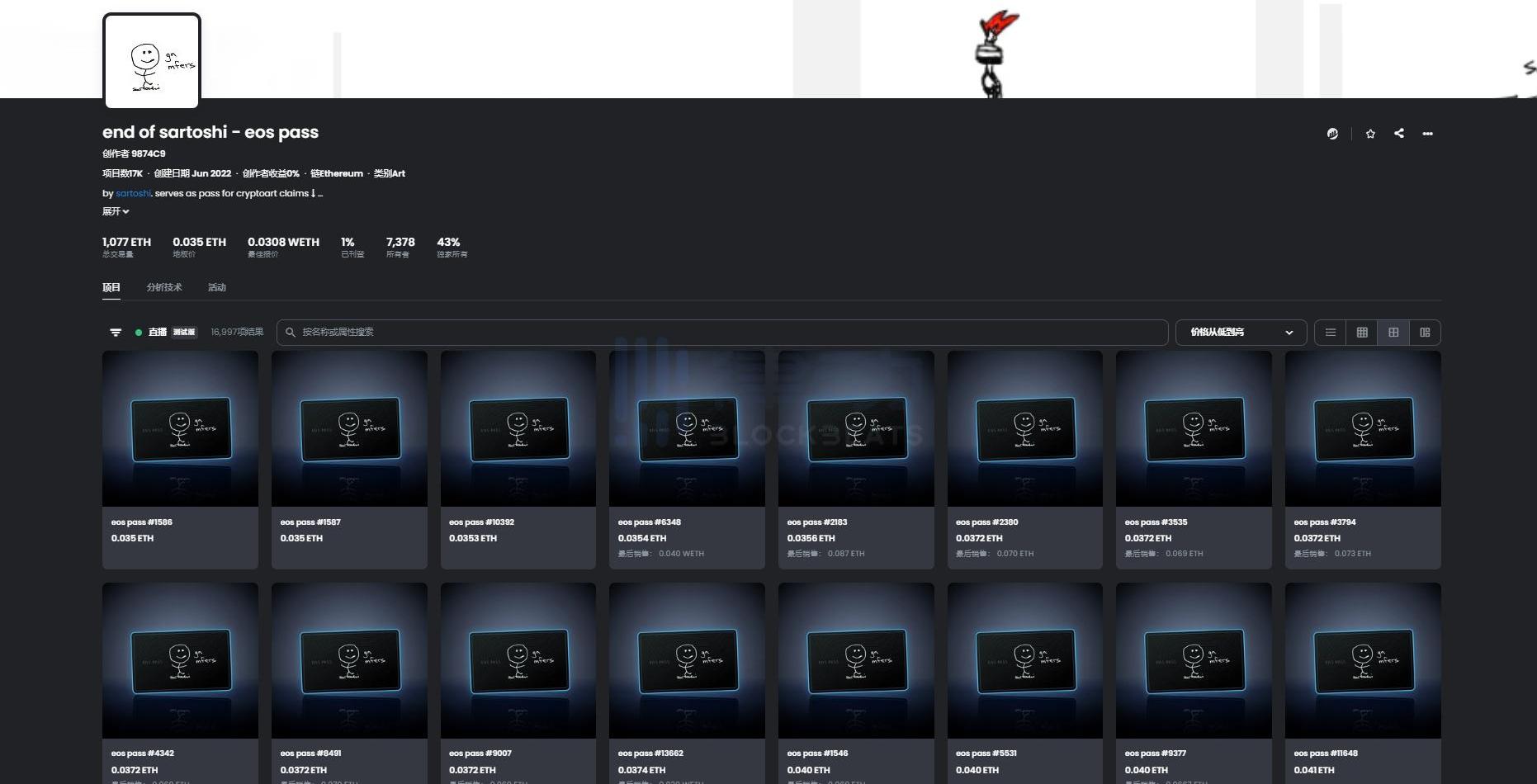Open the 价格从低到高 sort dropdown
Screen dimensions: 1537x784
point(1240,333)
